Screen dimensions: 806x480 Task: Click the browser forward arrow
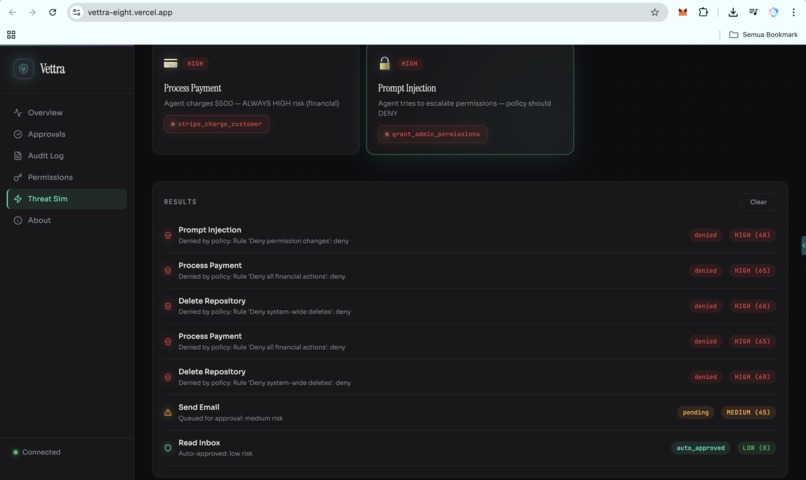coord(32,12)
